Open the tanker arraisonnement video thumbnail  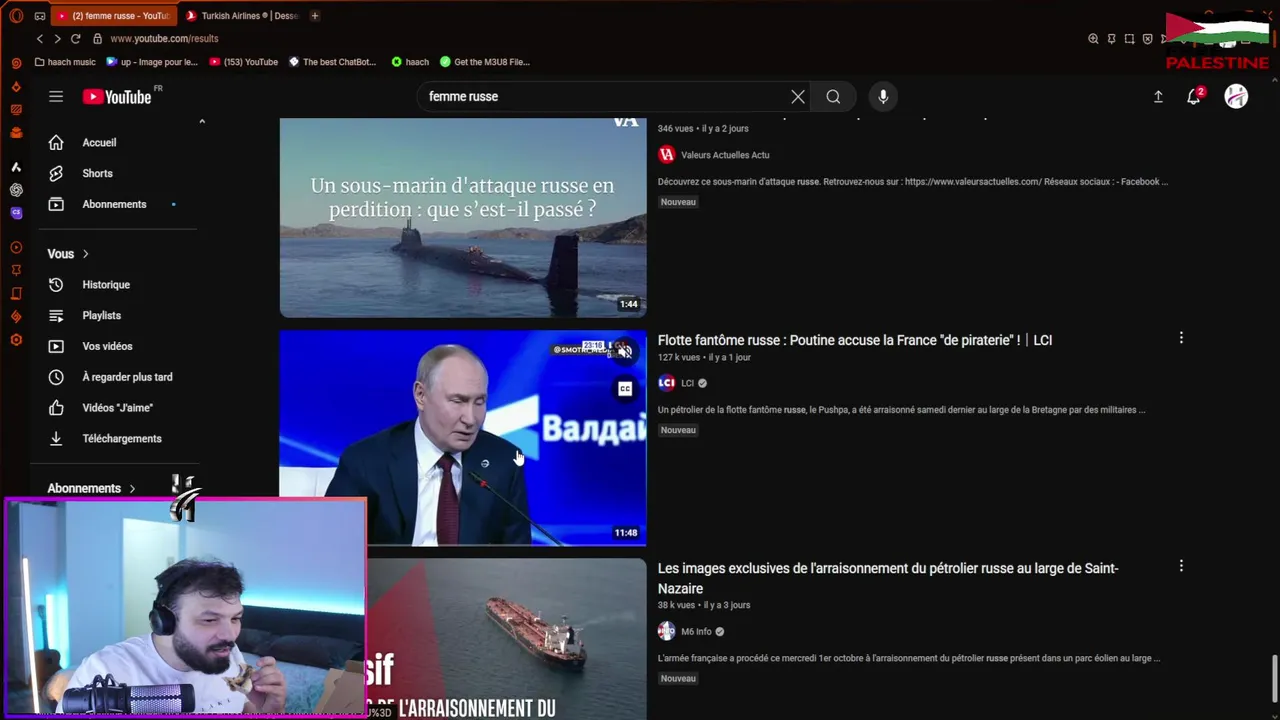pos(506,639)
